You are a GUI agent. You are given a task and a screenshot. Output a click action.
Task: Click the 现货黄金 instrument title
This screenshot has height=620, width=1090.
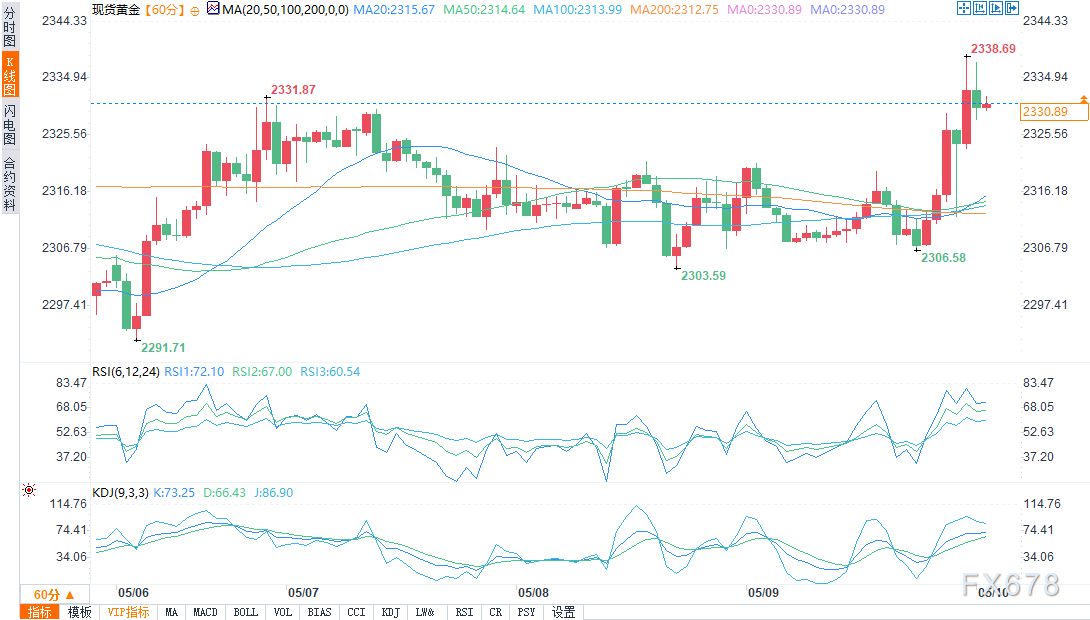coord(116,10)
